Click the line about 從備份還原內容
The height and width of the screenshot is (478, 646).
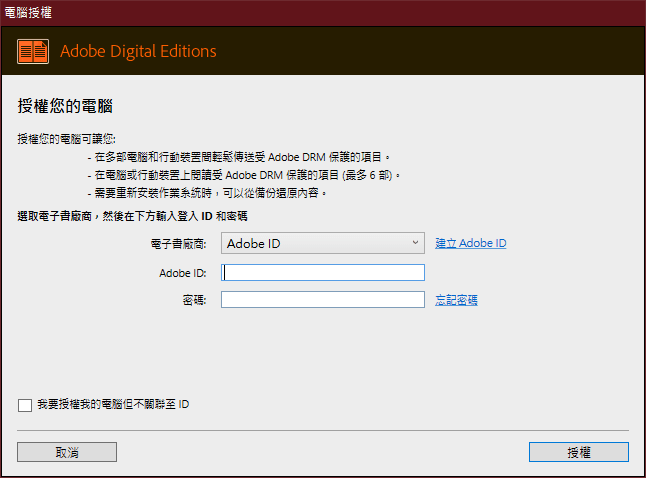click(207, 193)
